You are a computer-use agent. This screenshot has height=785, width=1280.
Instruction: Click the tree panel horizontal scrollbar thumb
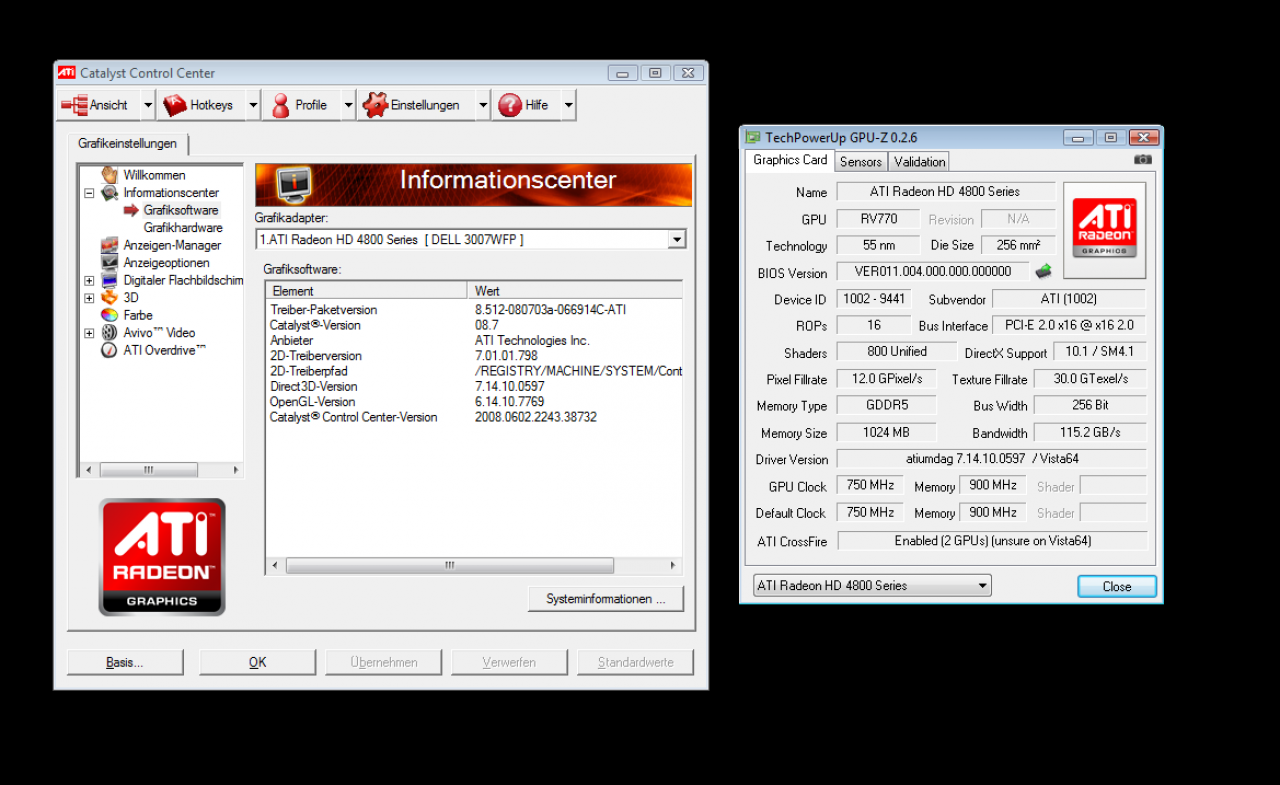[x=148, y=470]
